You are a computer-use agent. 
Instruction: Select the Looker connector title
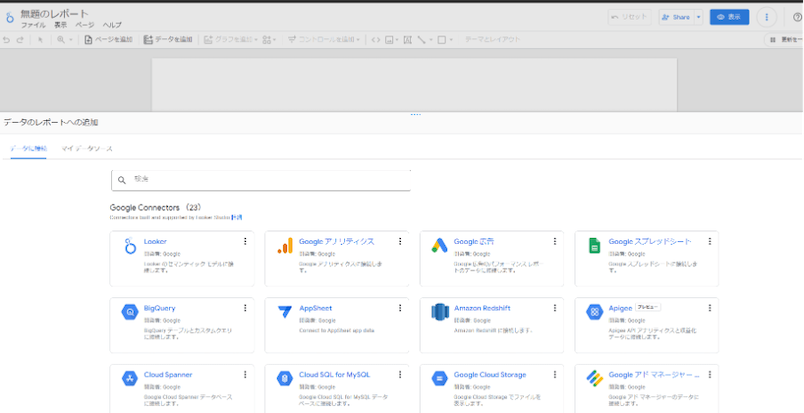[155, 241]
